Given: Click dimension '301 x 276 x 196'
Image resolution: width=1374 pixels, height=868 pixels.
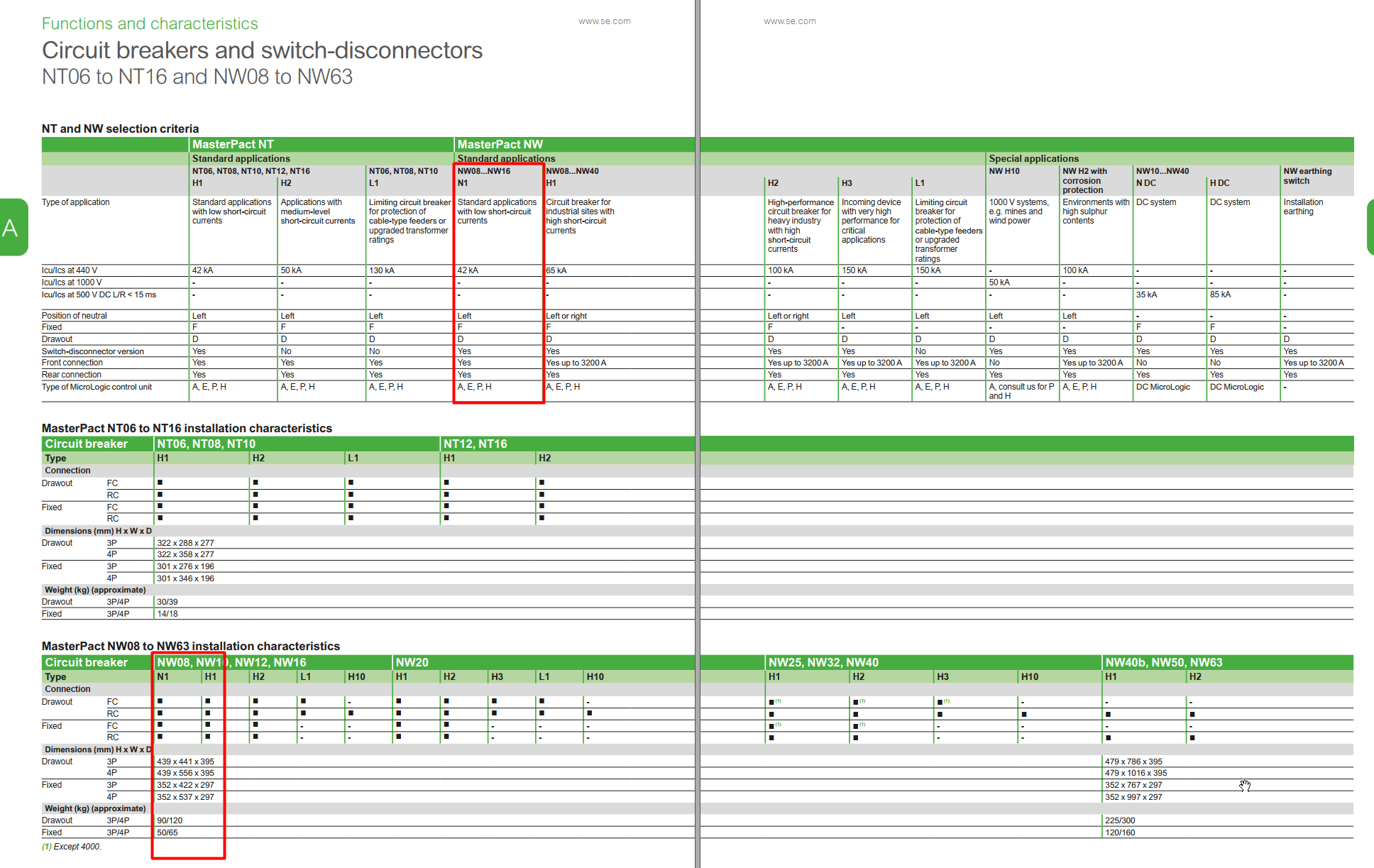Looking at the screenshot, I should (185, 566).
